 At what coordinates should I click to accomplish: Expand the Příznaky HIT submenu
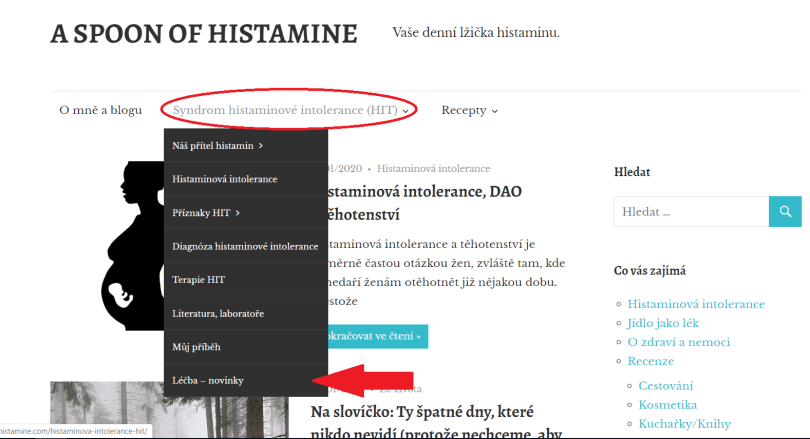(x=206, y=213)
